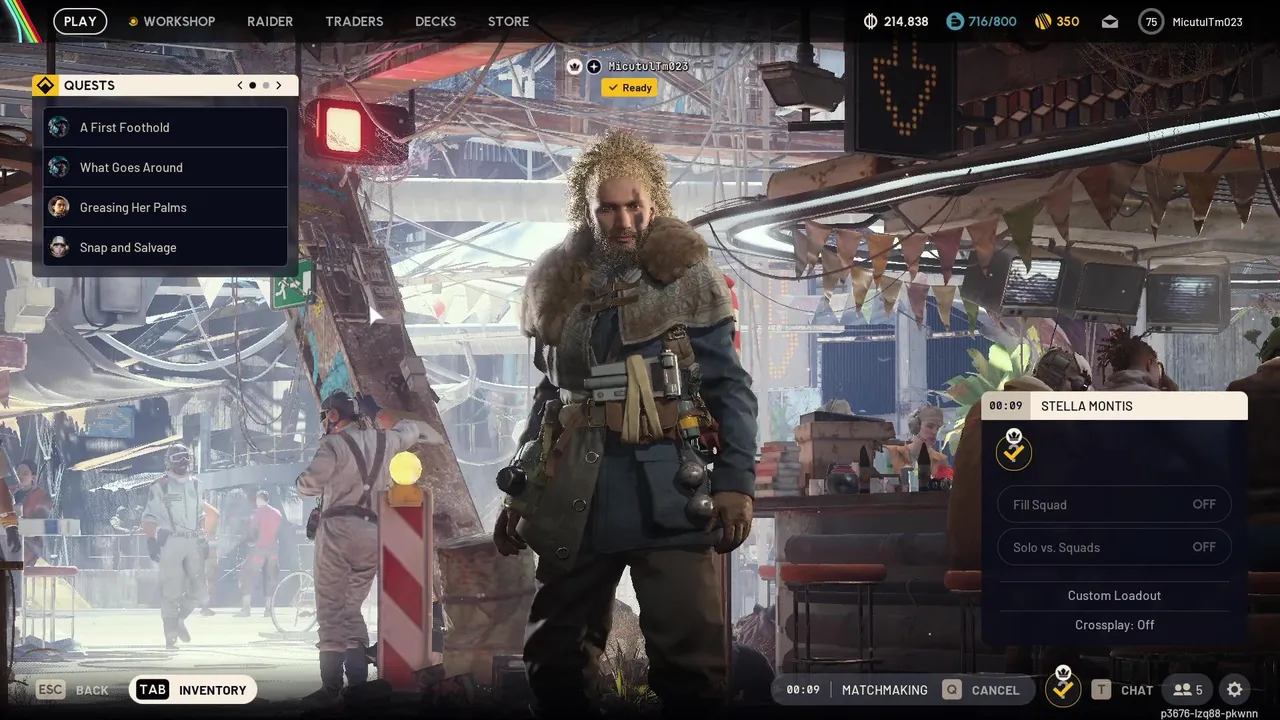The height and width of the screenshot is (720, 1280).
Task: Open the Greasing Her Palms quest
Action: click(165, 207)
